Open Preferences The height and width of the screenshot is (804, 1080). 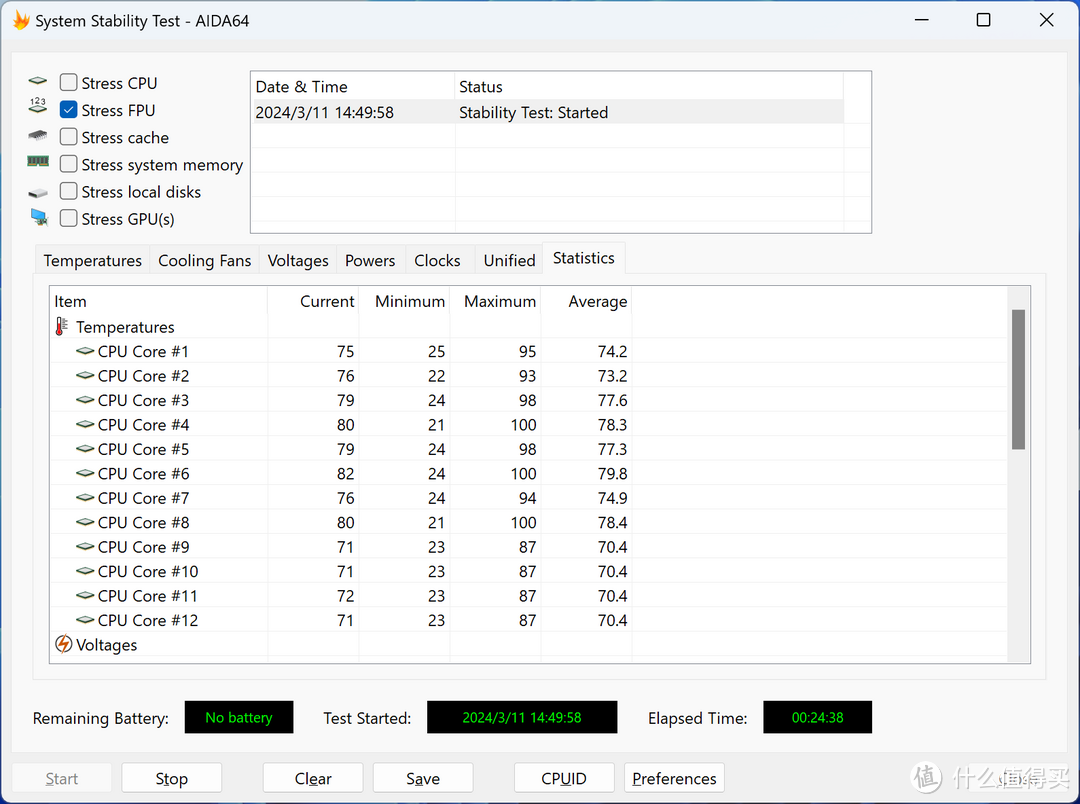pos(674,779)
